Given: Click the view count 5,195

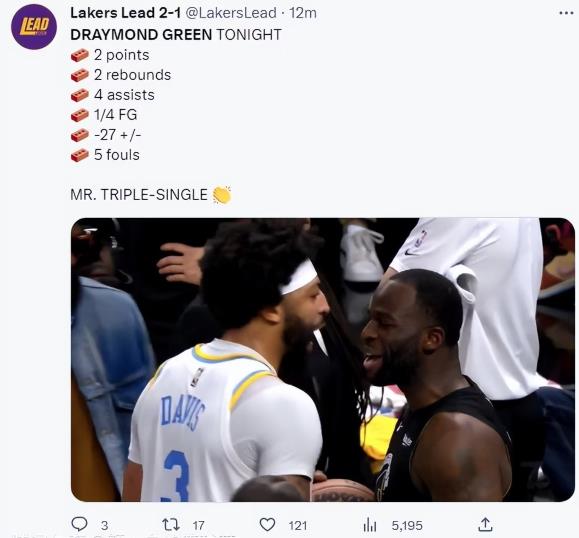Looking at the screenshot, I should pyautogui.click(x=407, y=525).
